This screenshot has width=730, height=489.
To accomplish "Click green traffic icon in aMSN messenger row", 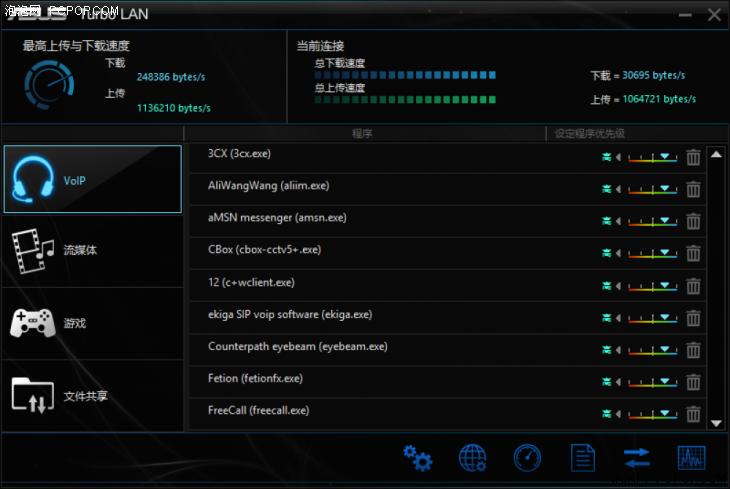I will coord(606,221).
